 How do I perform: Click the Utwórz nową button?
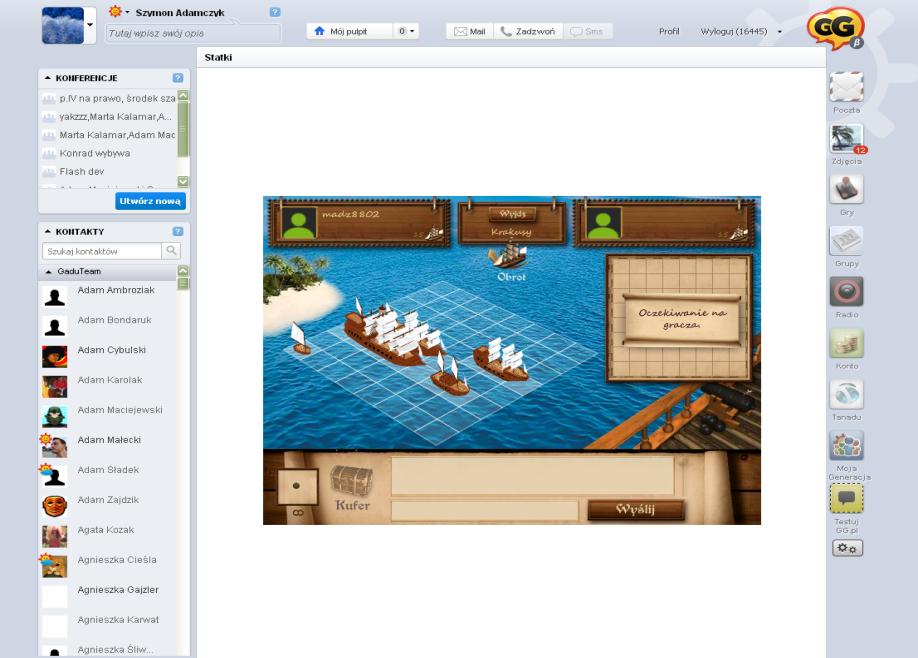[150, 201]
